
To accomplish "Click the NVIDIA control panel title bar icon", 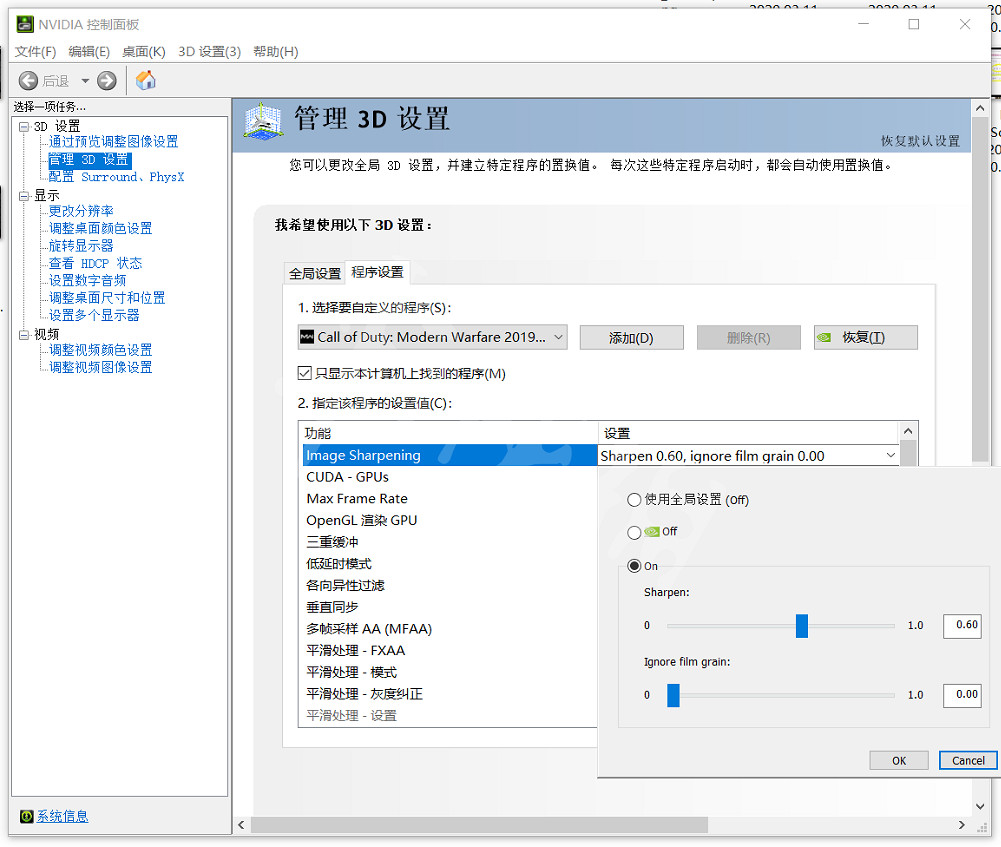I will [25, 24].
